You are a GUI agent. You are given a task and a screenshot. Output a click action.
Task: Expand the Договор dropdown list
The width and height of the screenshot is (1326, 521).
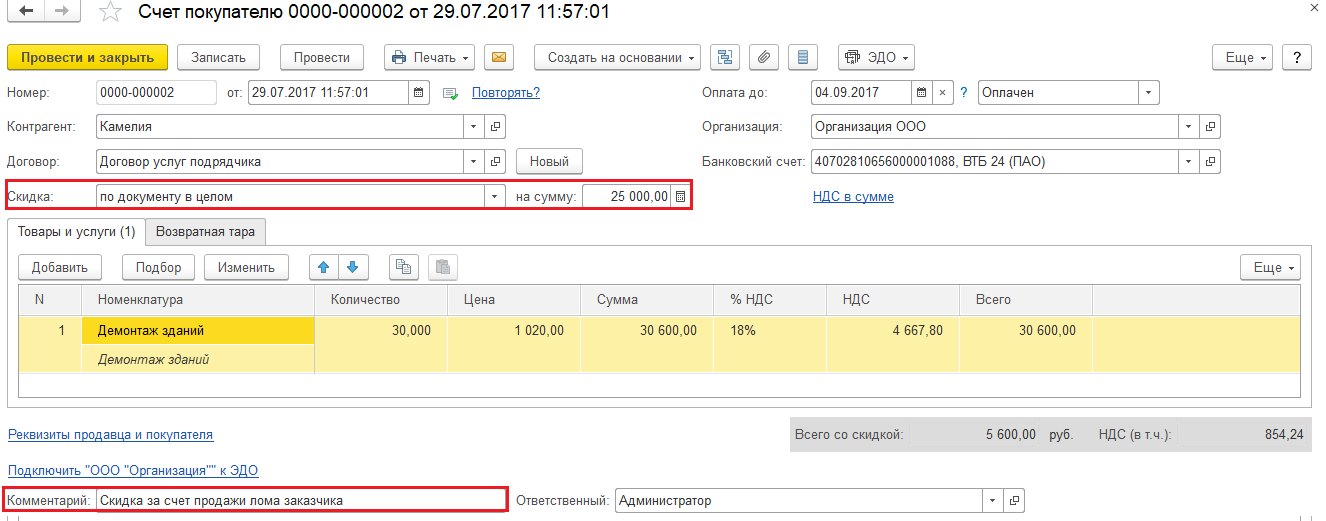point(474,161)
